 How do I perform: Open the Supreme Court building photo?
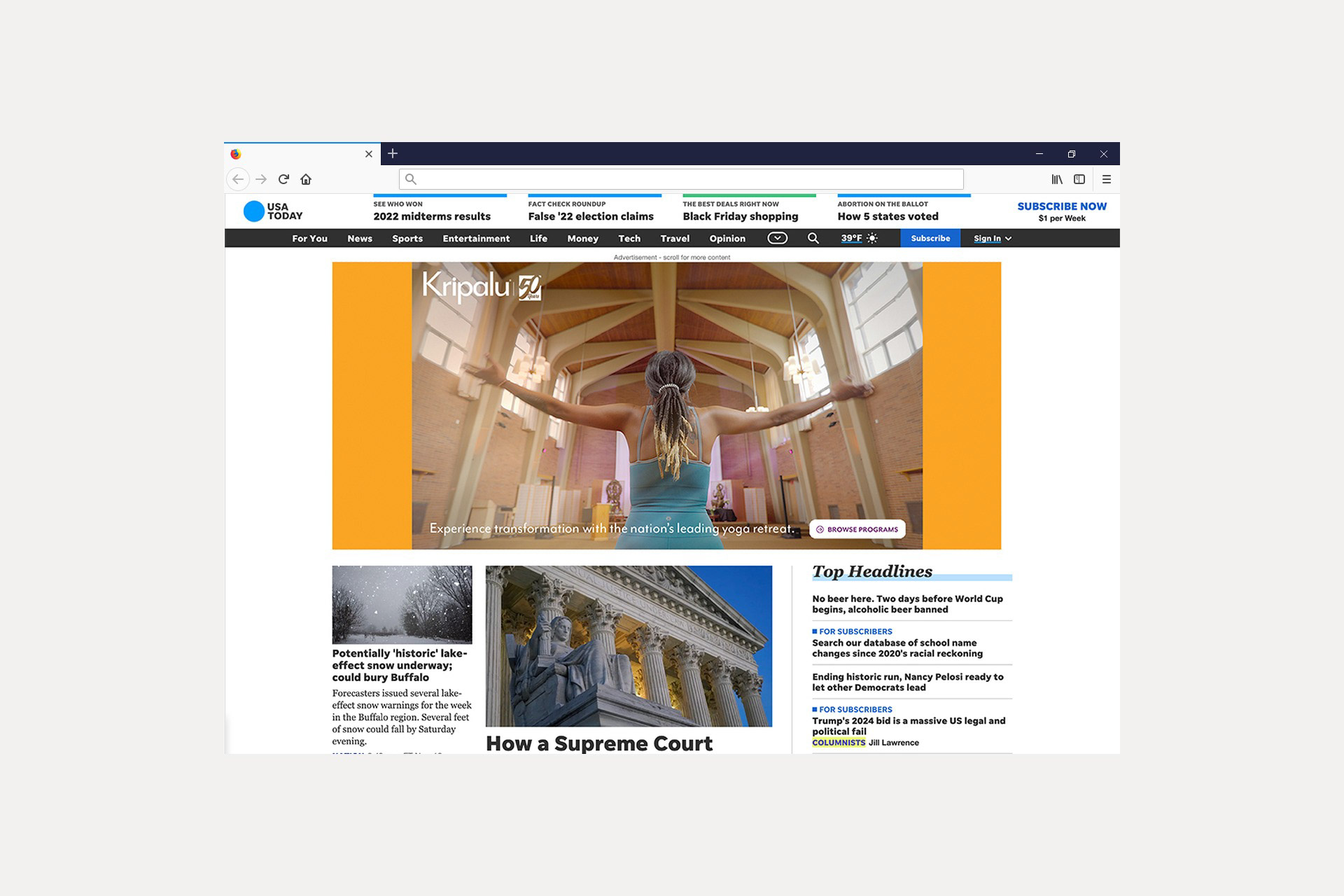point(629,646)
